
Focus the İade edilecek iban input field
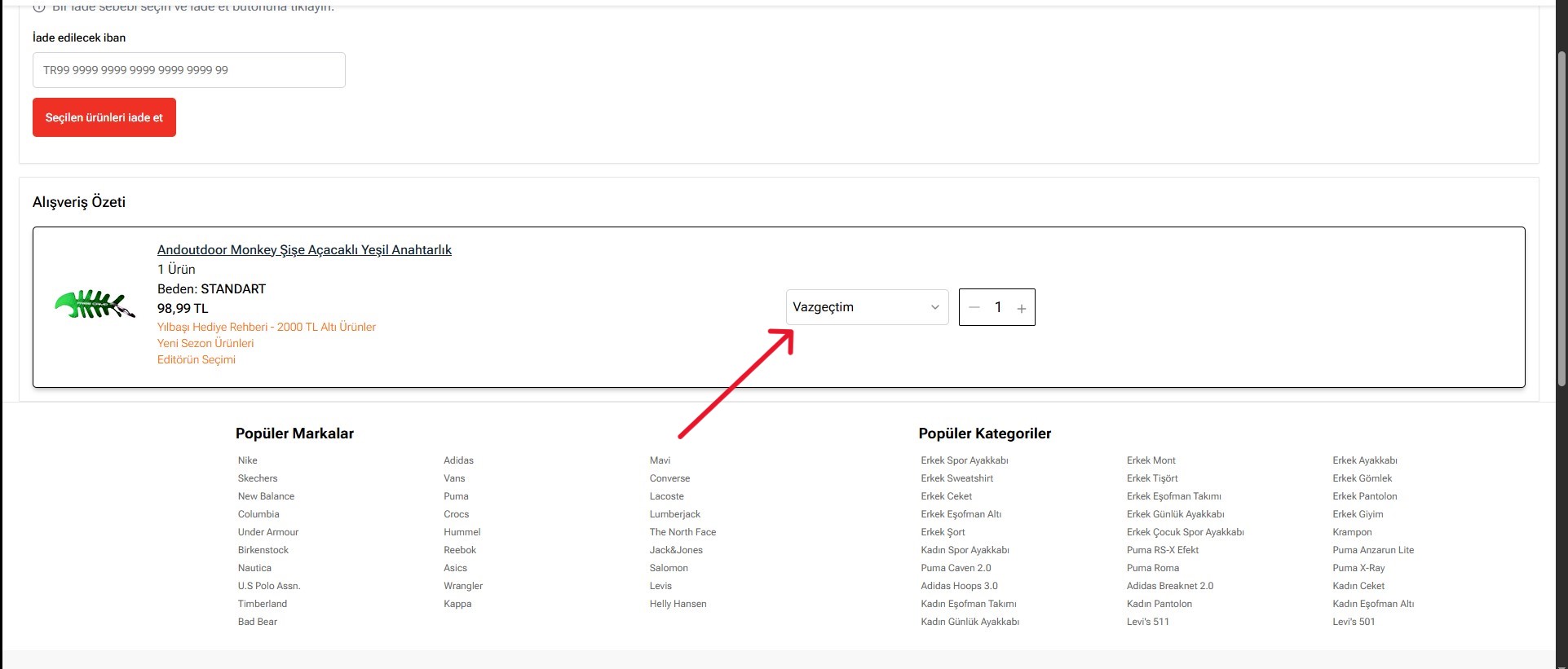(x=189, y=70)
